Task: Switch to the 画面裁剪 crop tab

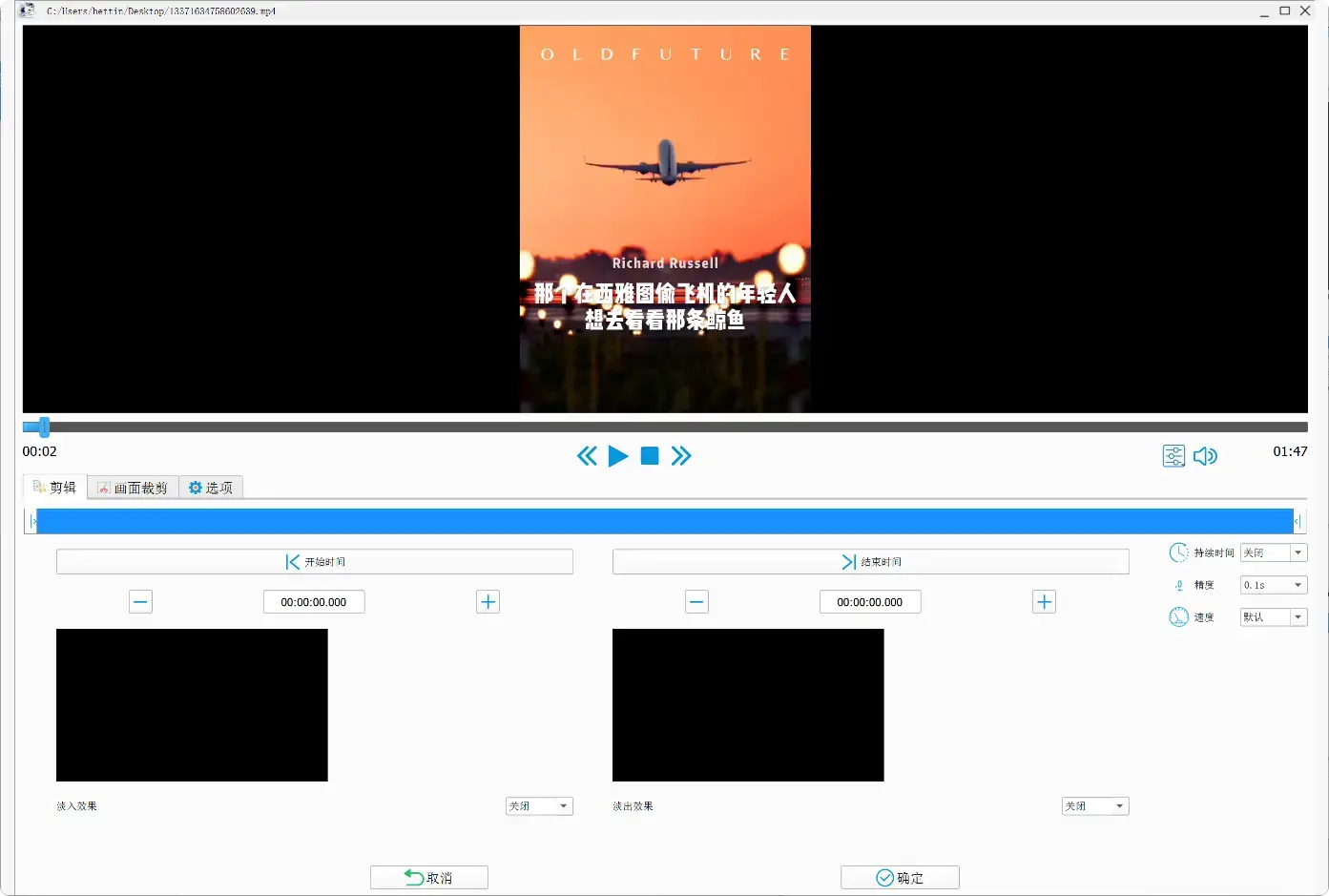Action: pyautogui.click(x=133, y=488)
